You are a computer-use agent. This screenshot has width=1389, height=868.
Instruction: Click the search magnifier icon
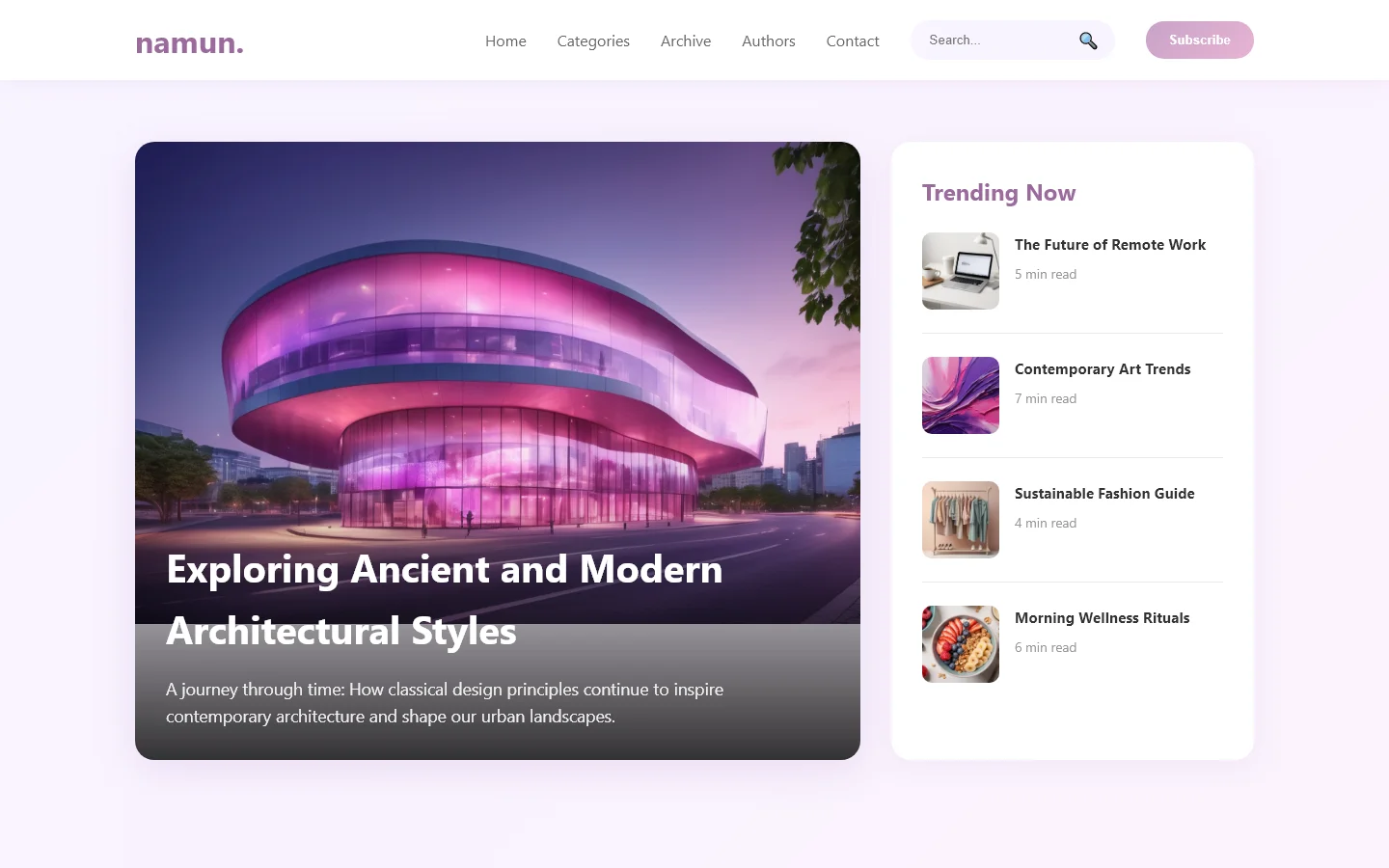point(1088,41)
